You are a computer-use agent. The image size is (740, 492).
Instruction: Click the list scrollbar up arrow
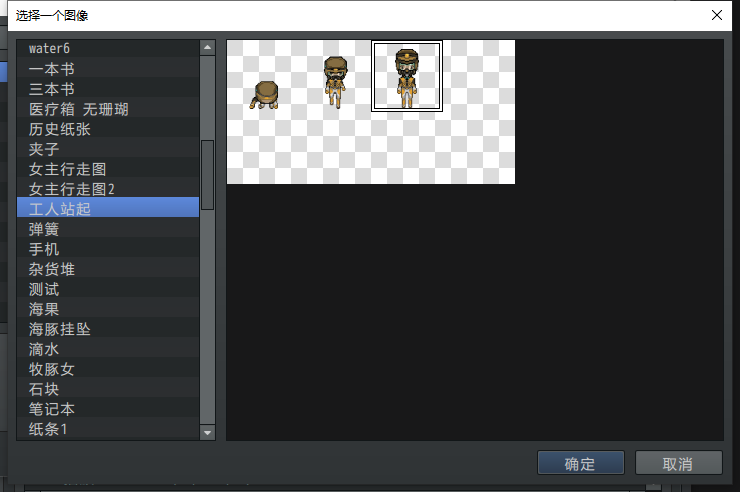(x=207, y=48)
